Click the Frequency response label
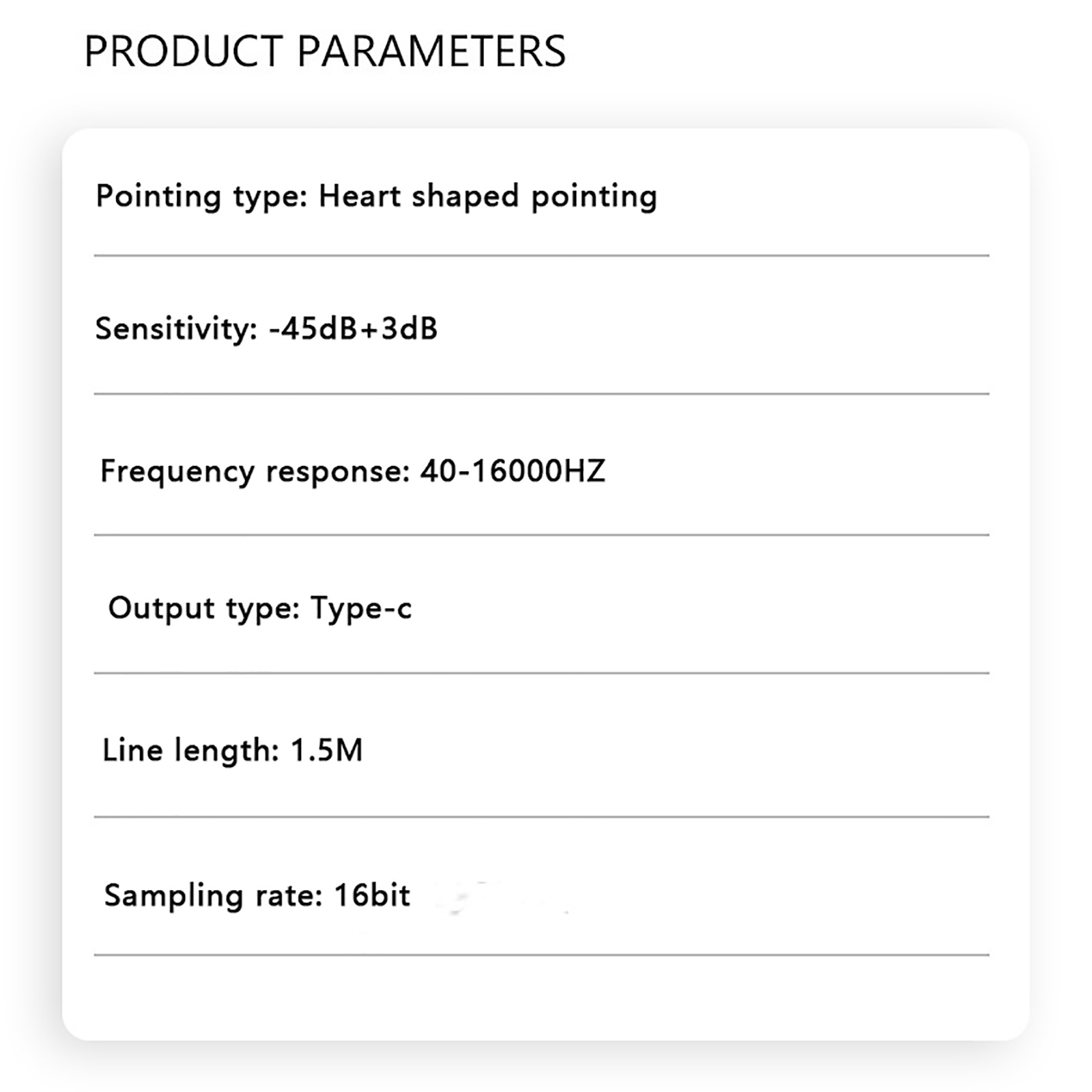 255,471
